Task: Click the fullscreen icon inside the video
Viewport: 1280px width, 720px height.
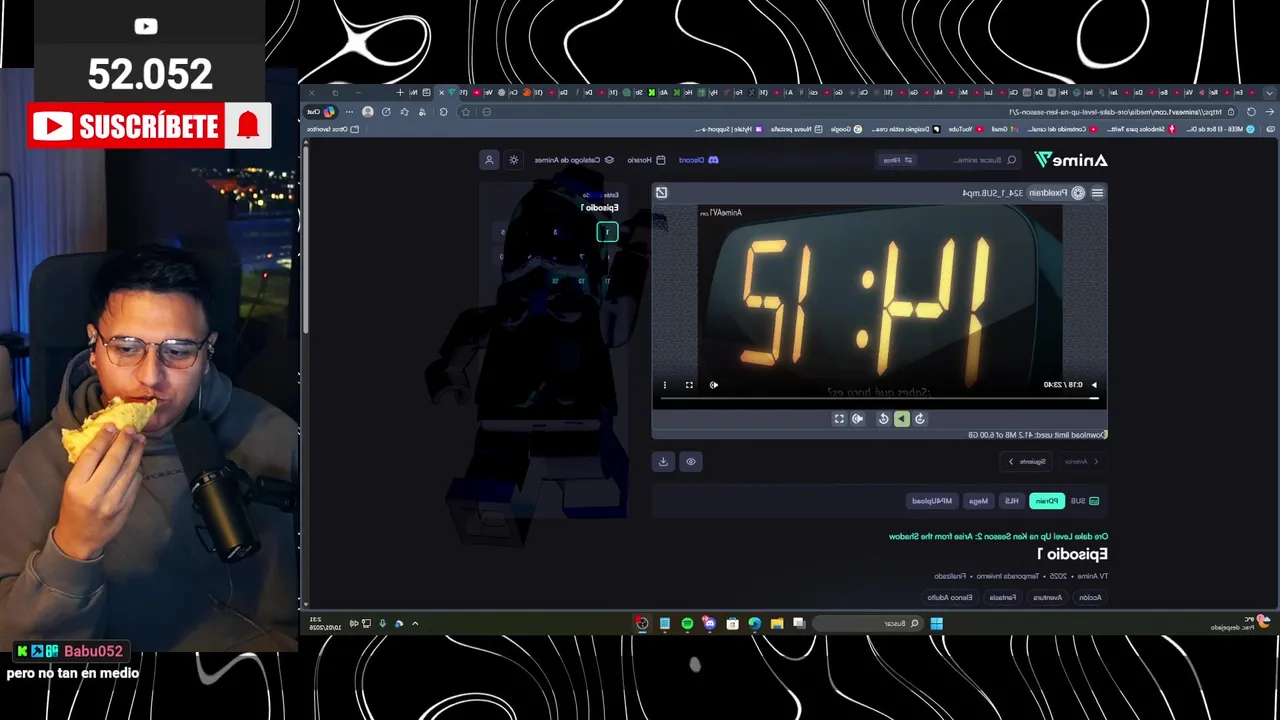Action: point(689,385)
